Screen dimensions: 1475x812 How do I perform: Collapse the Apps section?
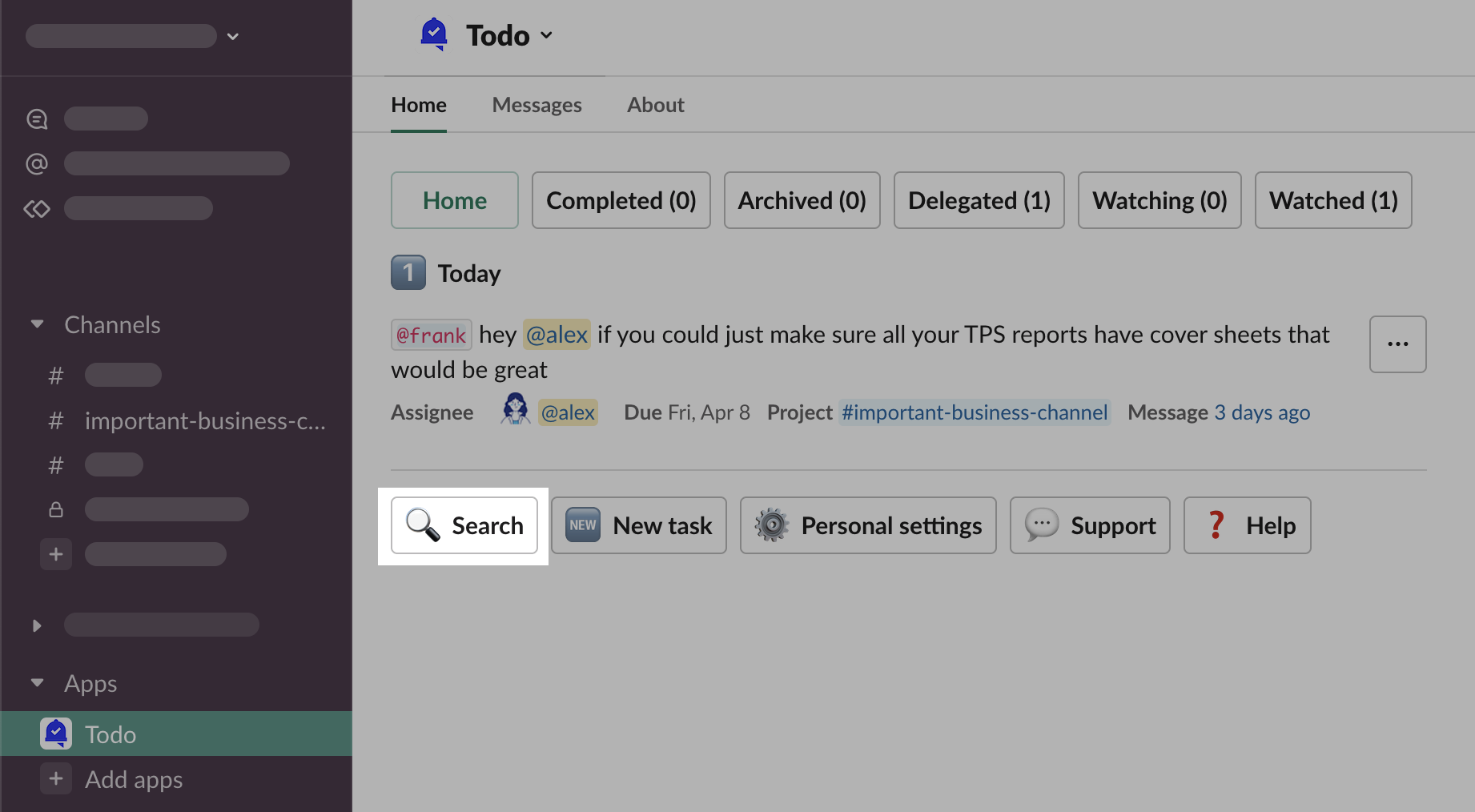click(x=37, y=683)
